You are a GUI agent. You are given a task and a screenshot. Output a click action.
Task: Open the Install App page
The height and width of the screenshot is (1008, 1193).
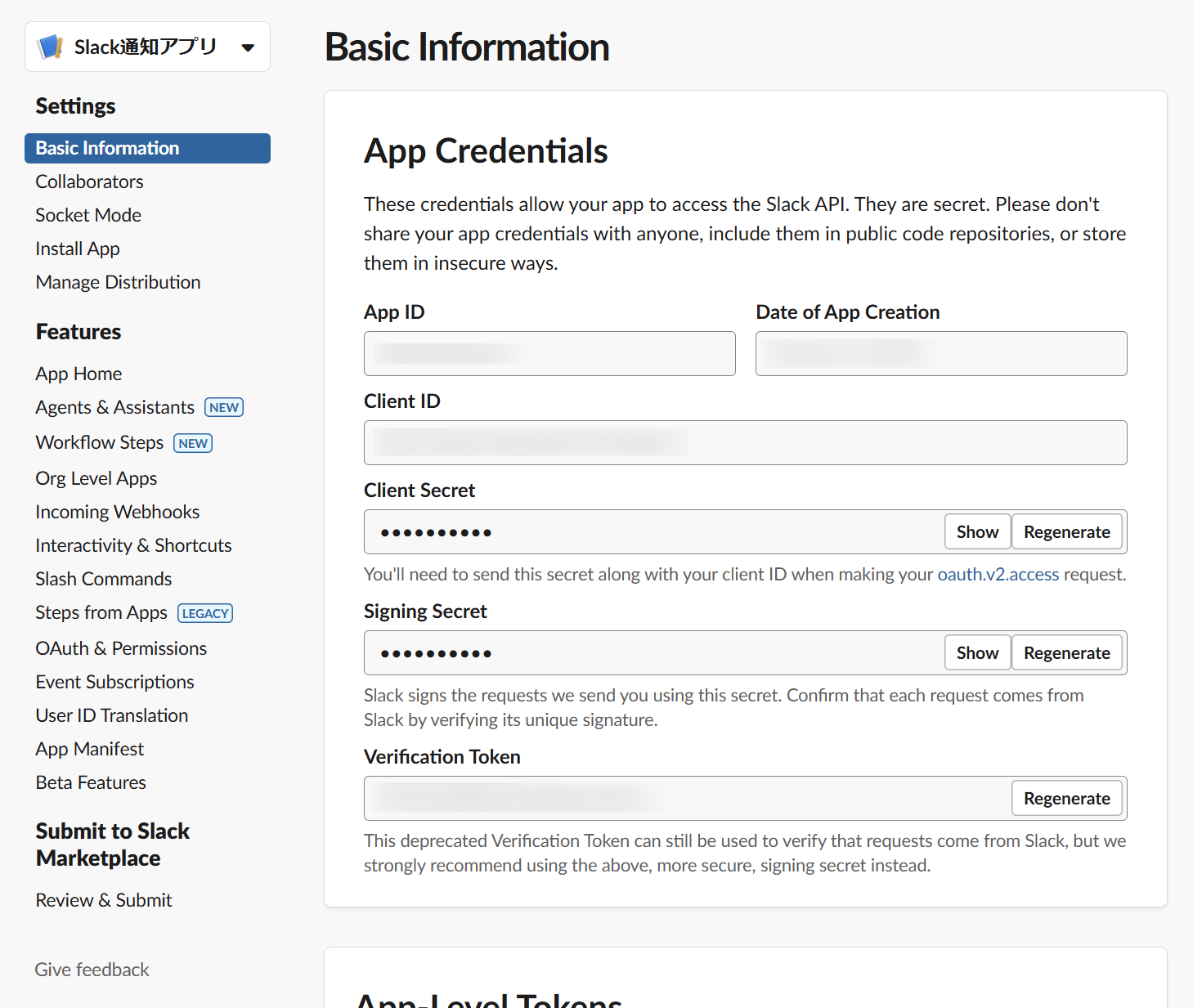pos(78,249)
